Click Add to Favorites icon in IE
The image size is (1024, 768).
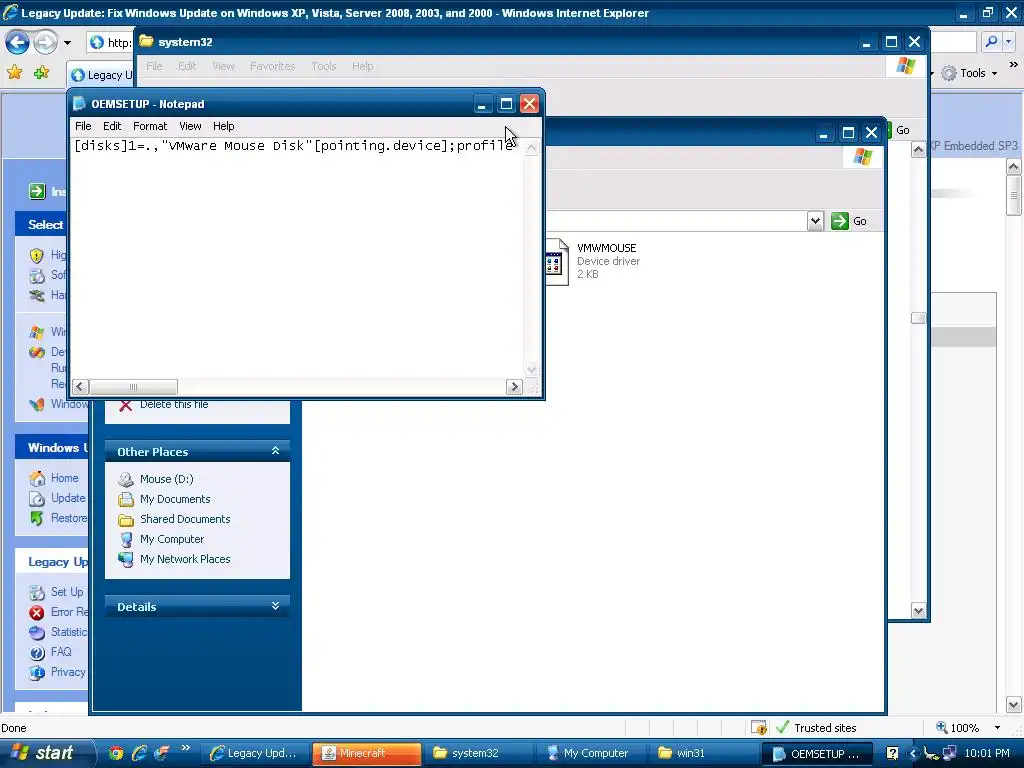tap(42, 72)
